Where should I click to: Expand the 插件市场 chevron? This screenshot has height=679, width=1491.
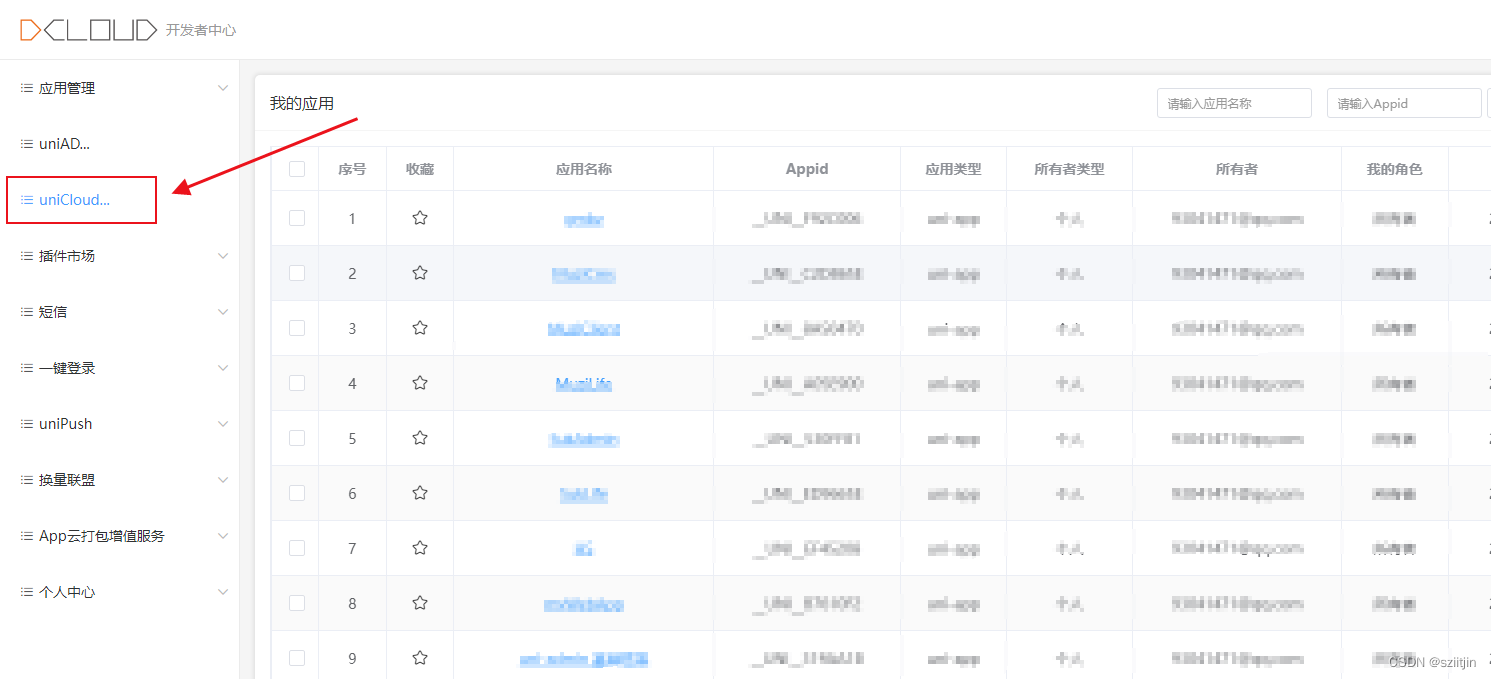pos(223,256)
